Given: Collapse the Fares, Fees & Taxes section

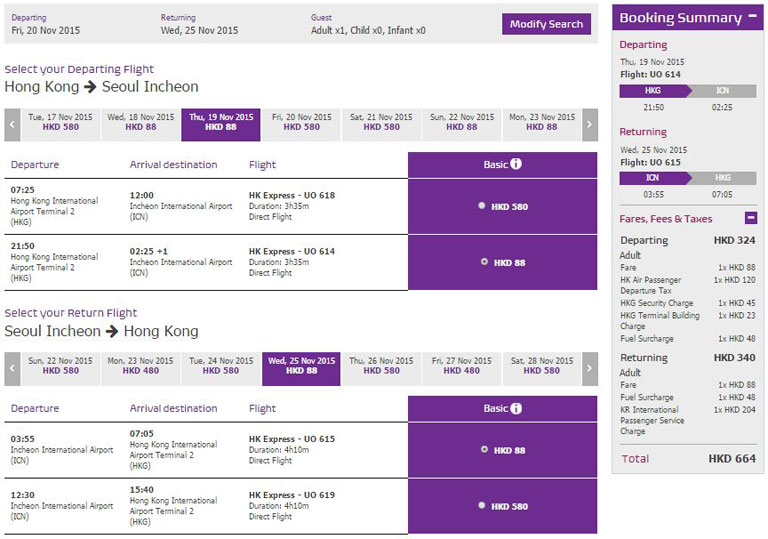Looking at the screenshot, I should click(751, 218).
